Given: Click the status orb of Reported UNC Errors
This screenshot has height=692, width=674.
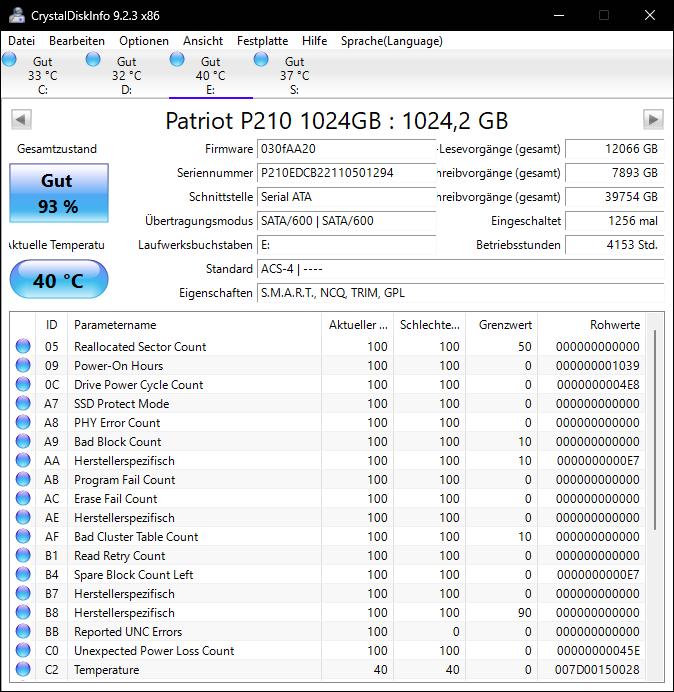Looking at the screenshot, I should (23, 631).
